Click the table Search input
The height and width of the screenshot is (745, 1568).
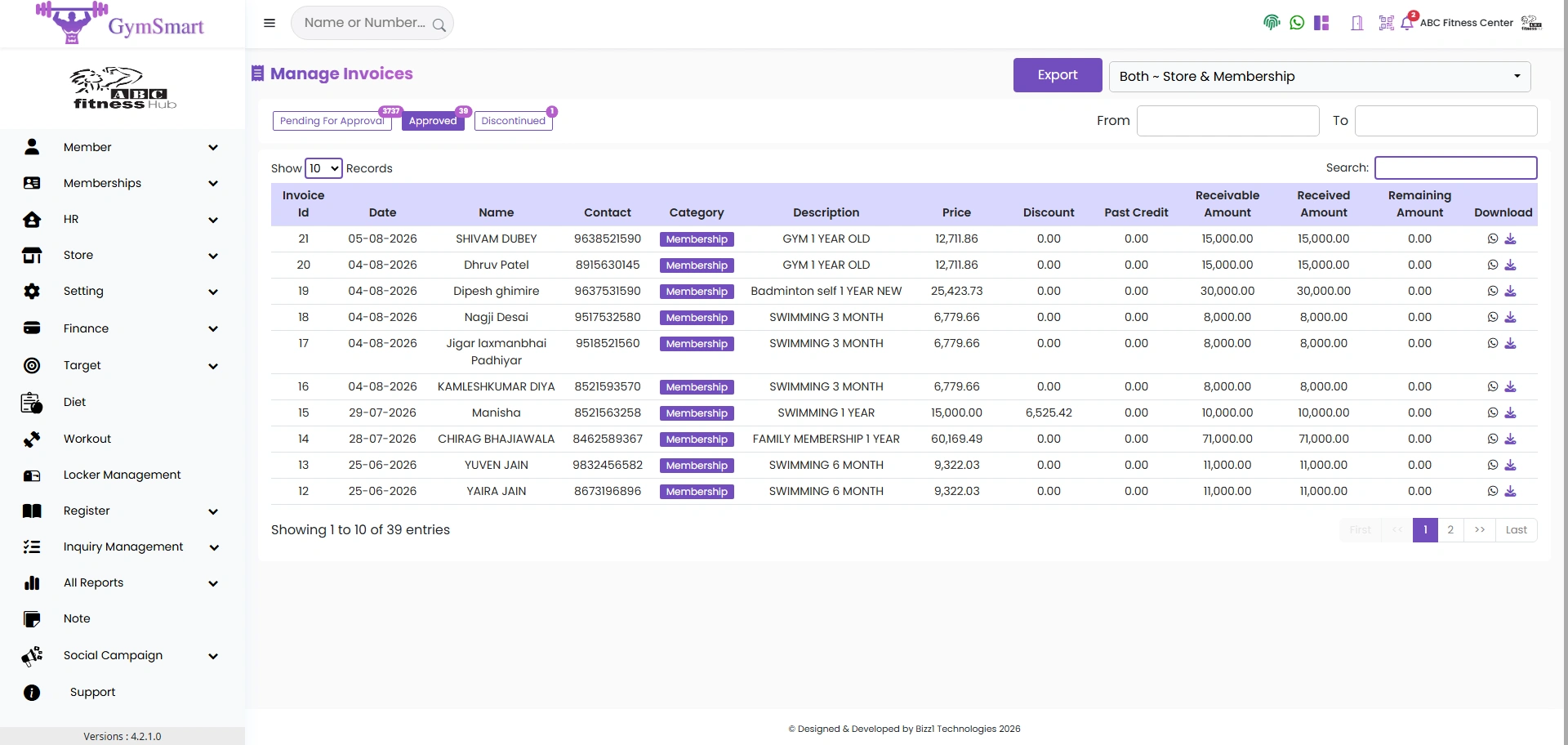[1456, 167]
